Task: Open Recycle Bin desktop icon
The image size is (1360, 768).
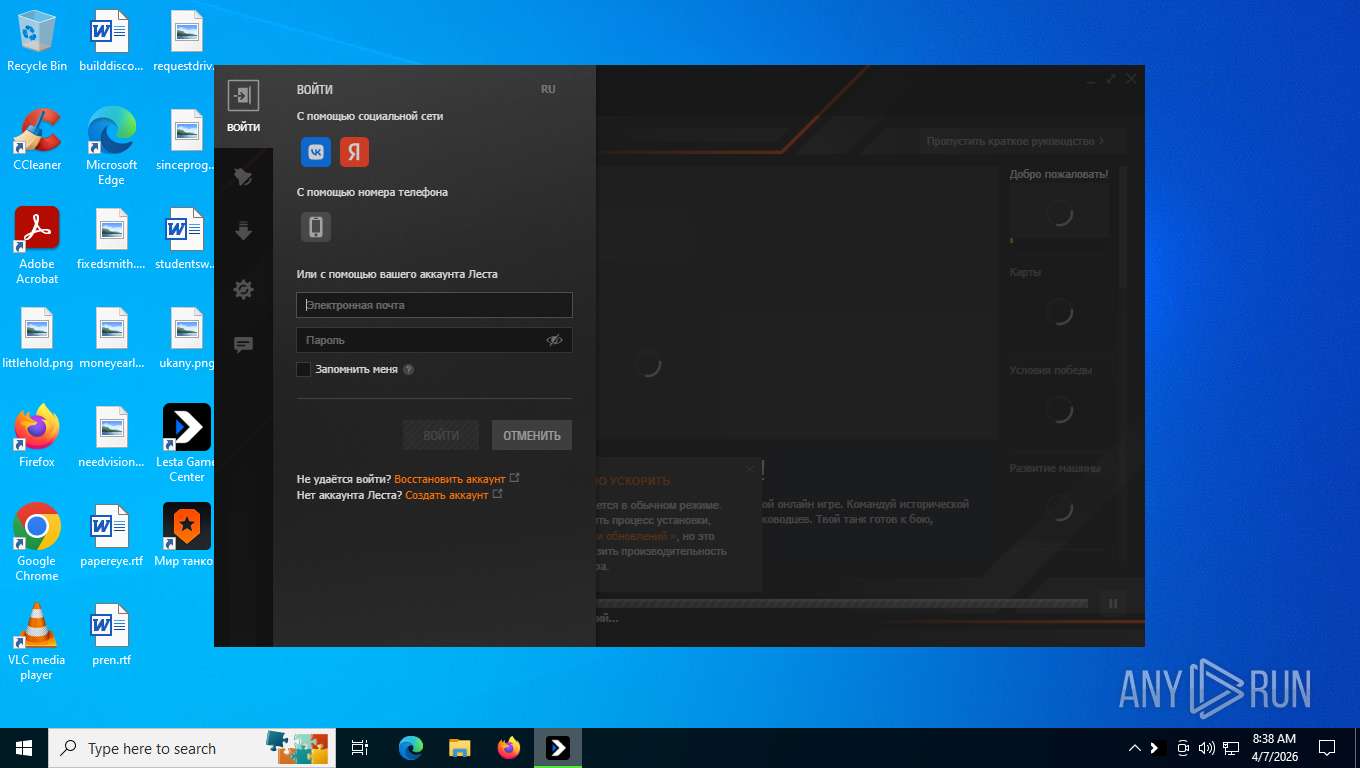Action: click(x=37, y=42)
